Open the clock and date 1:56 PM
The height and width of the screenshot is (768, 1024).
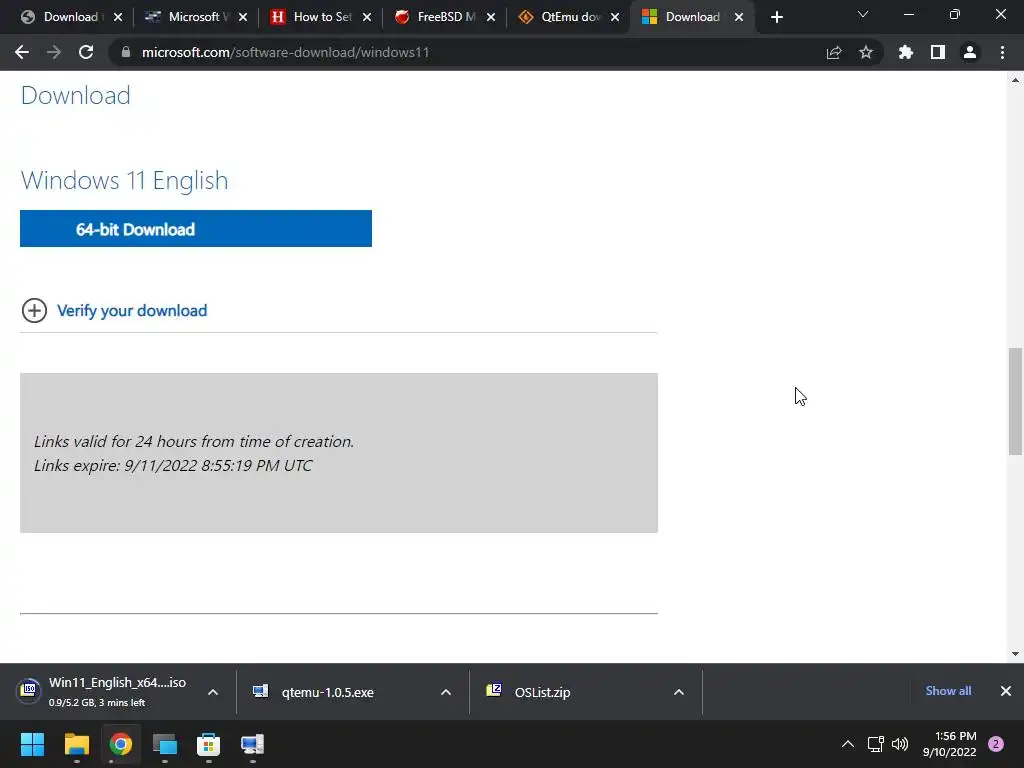[950, 744]
